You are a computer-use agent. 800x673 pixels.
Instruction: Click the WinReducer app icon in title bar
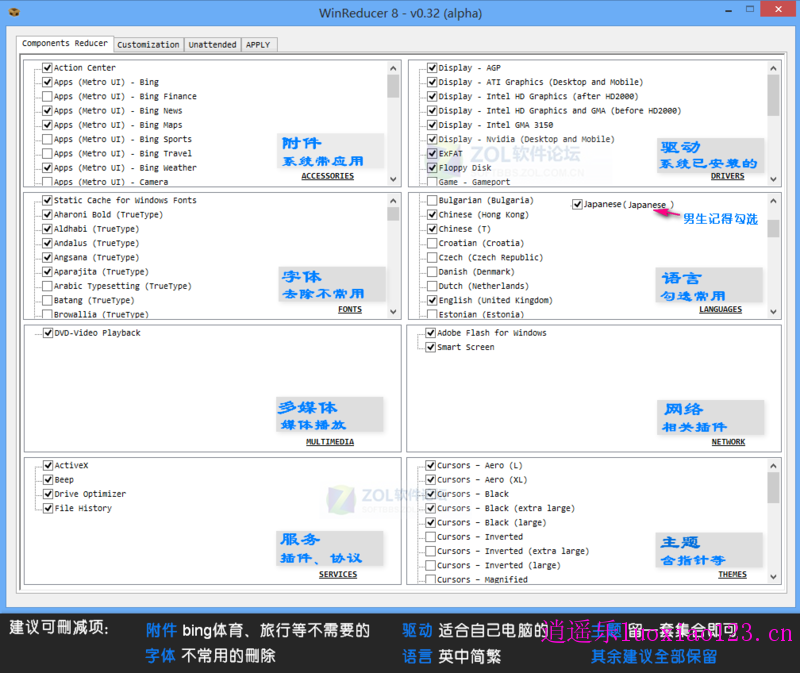pyautogui.click(x=14, y=12)
